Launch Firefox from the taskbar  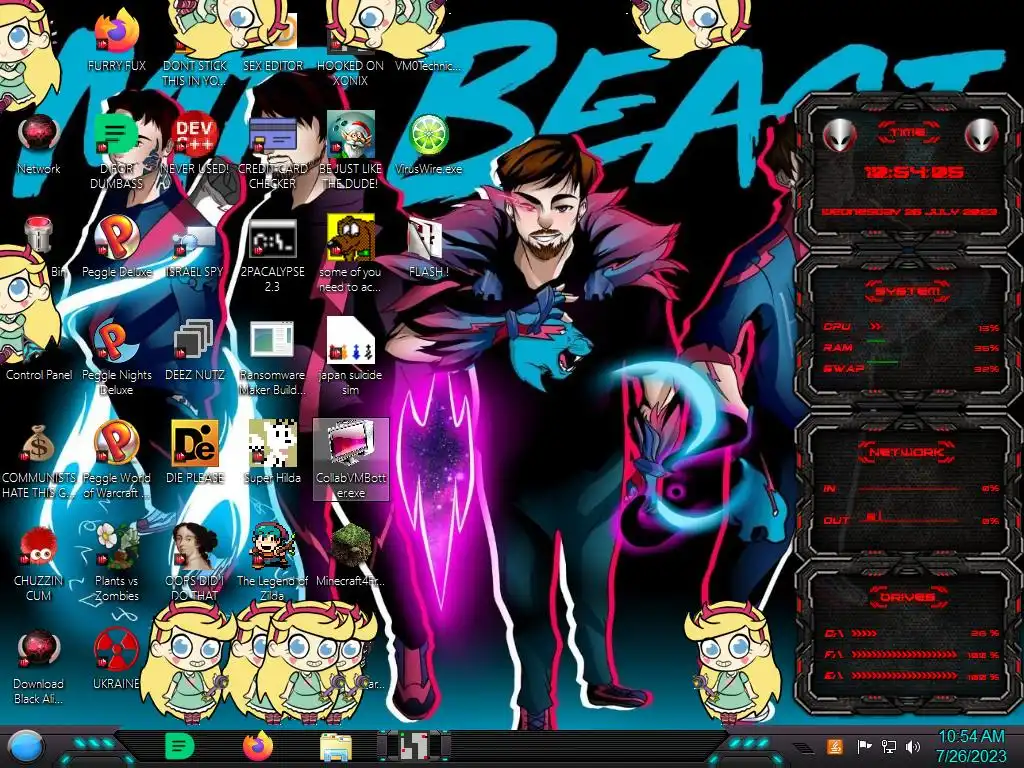pyautogui.click(x=257, y=746)
